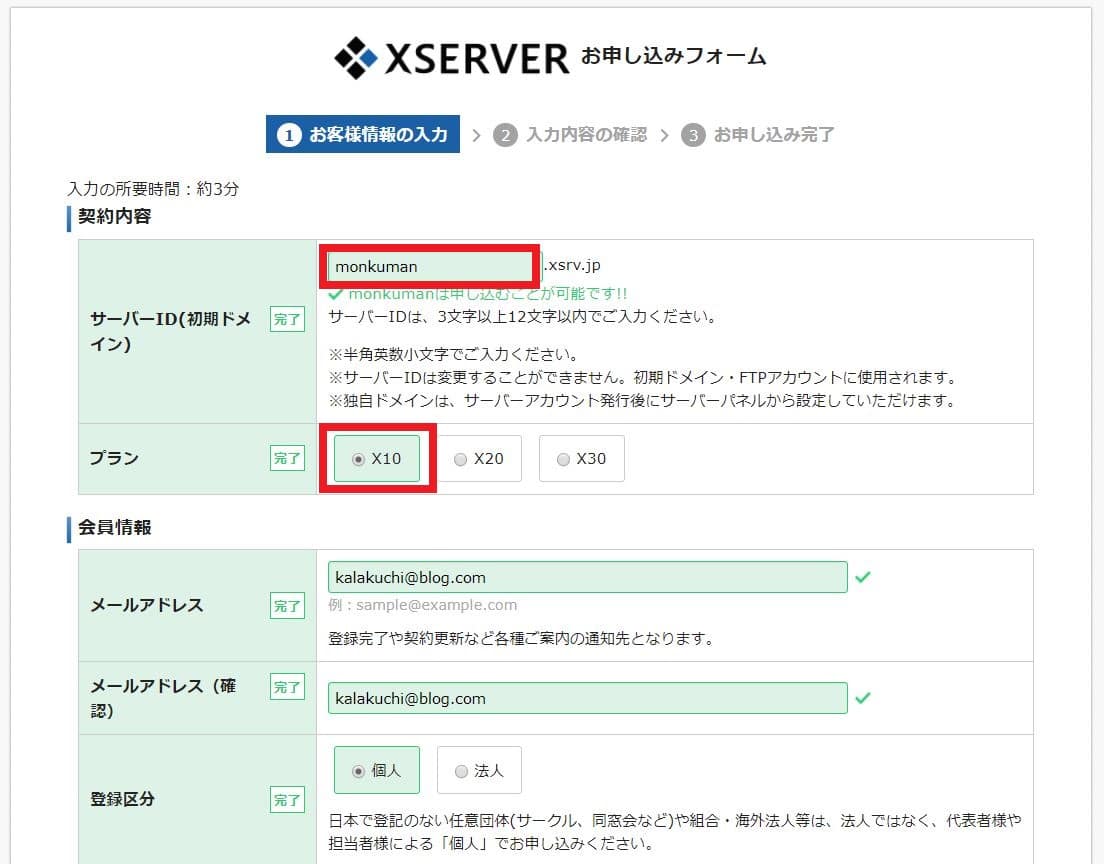Choose the X20 plan option

pos(460,459)
